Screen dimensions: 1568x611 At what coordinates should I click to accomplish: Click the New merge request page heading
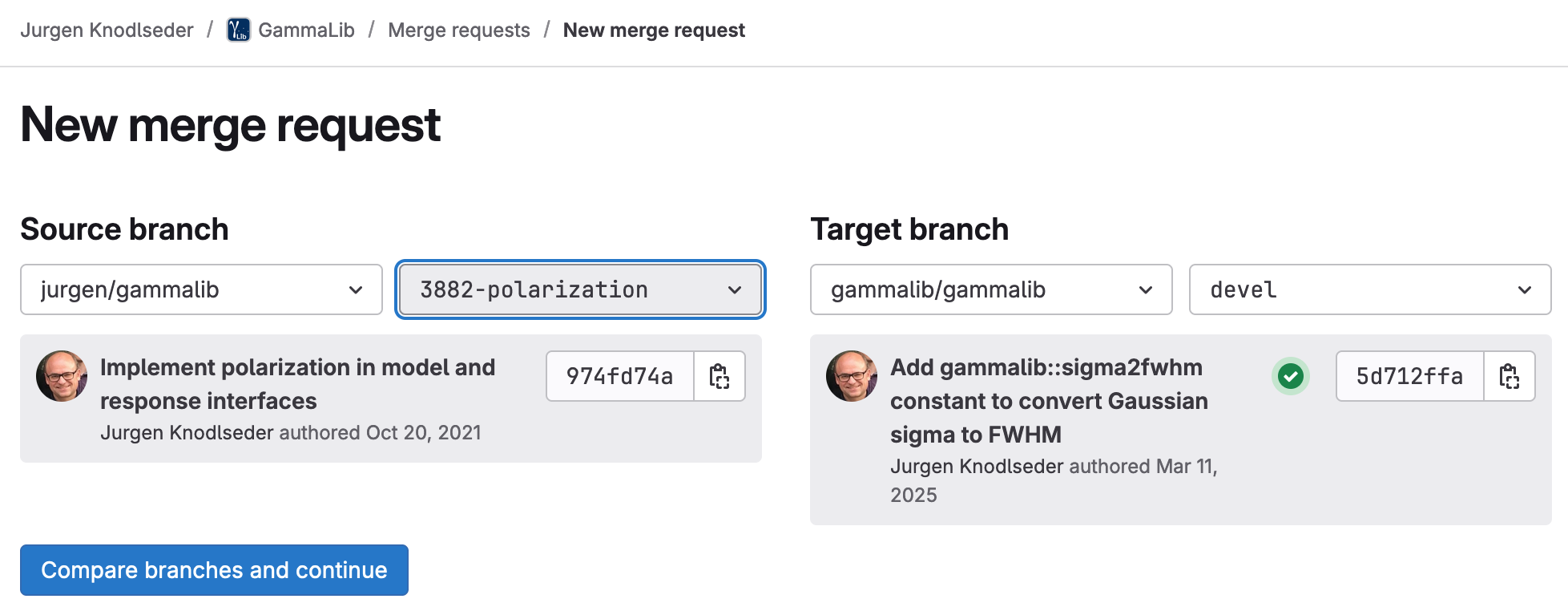230,124
